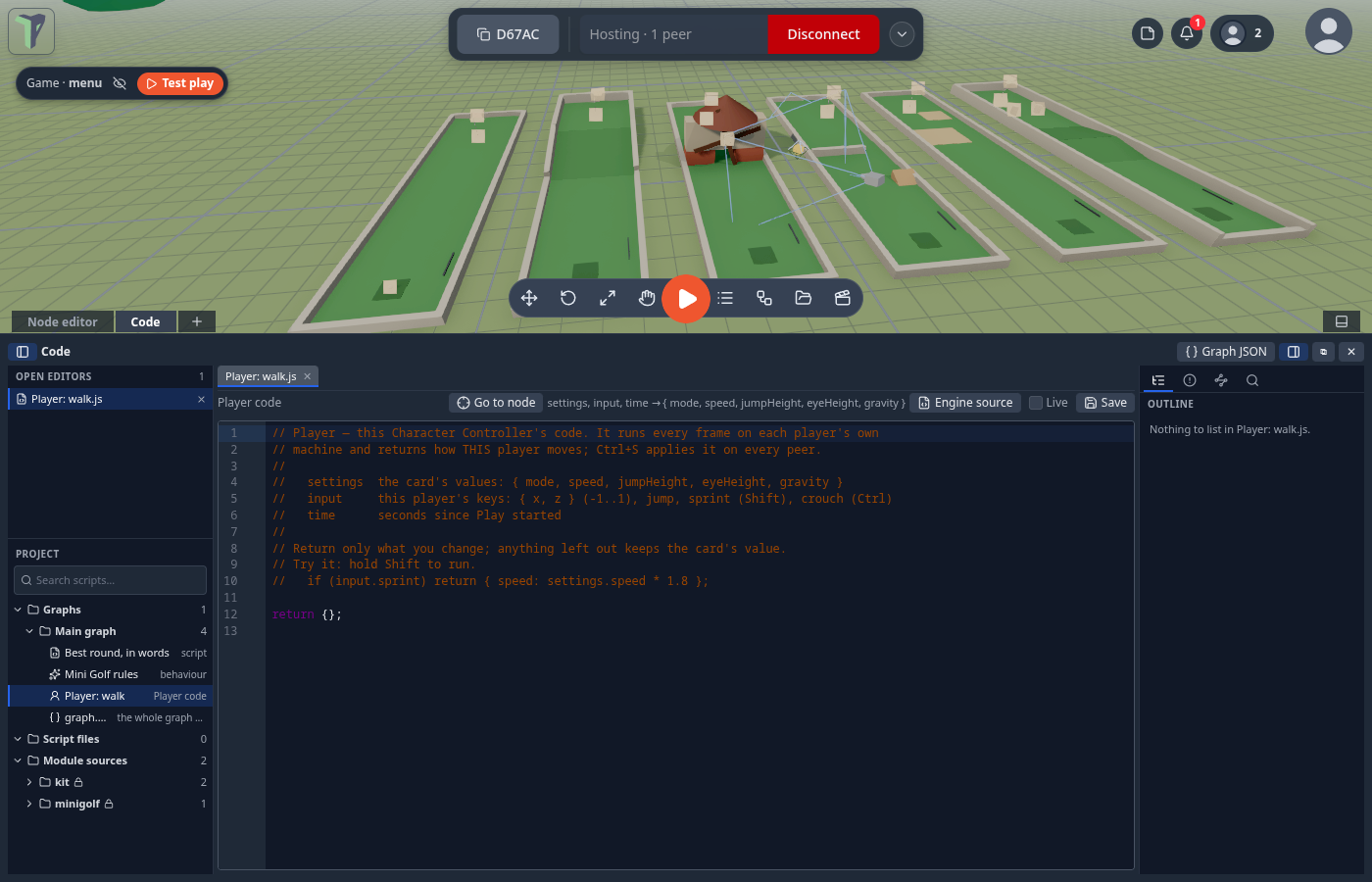Focus the Search scripts field
Screen dimensions: 1372x882
(x=110, y=580)
